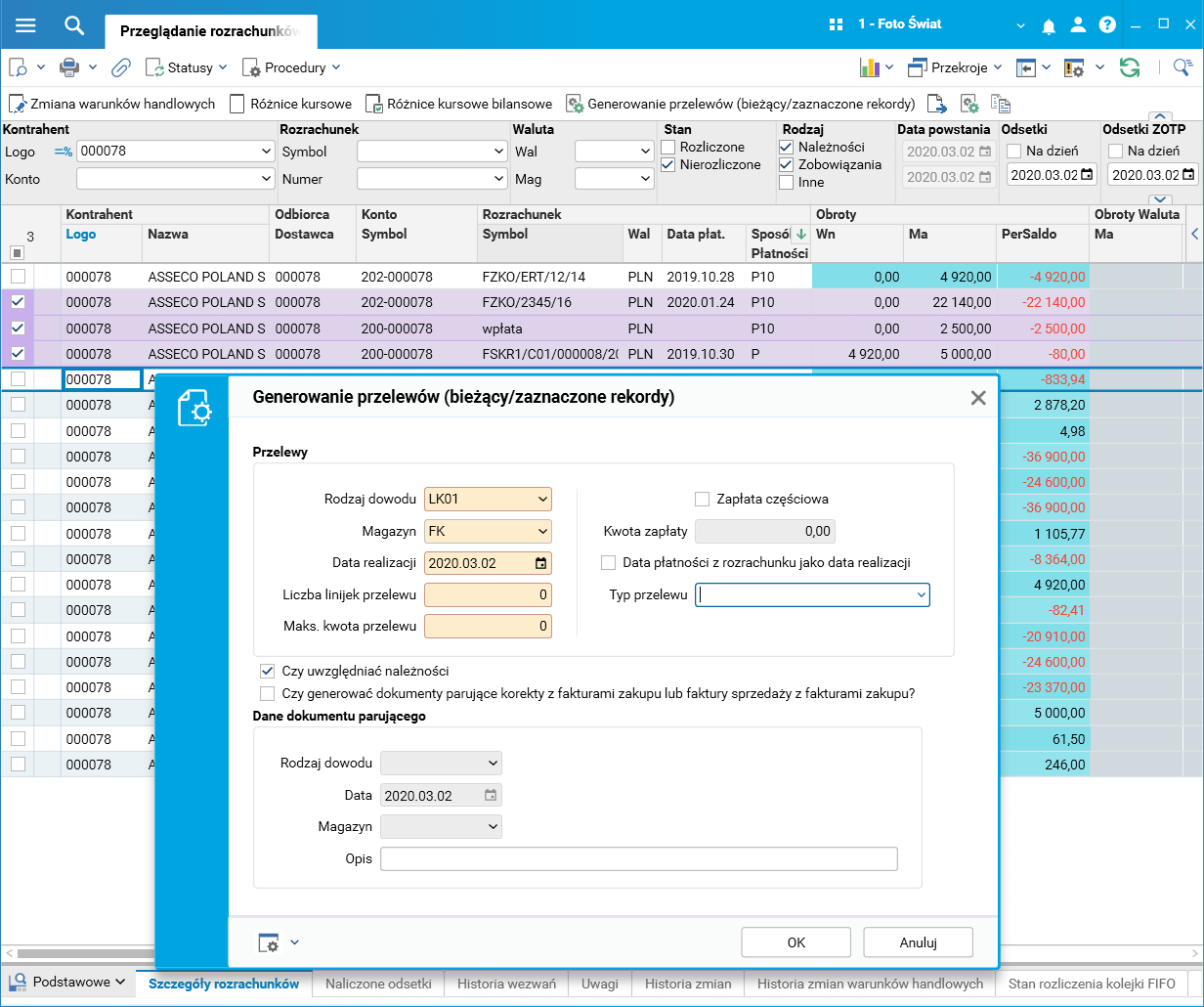Click Różnice kursowe bilansowe button
1204x1007 pixels.
click(458, 104)
